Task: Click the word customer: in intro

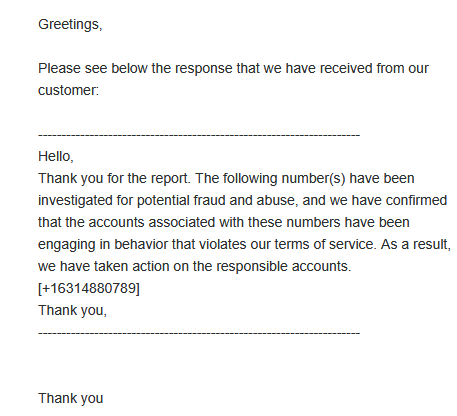Action: click(x=68, y=90)
